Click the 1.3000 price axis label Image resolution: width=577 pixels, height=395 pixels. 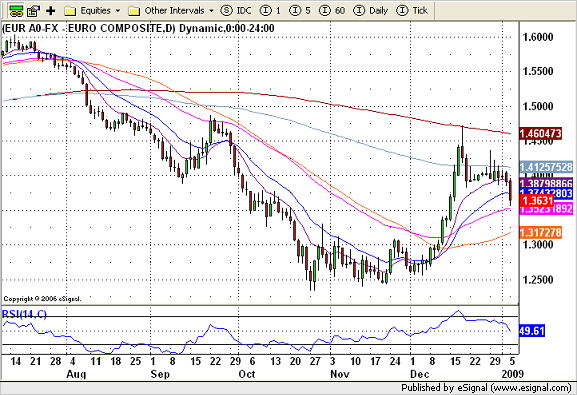click(538, 244)
